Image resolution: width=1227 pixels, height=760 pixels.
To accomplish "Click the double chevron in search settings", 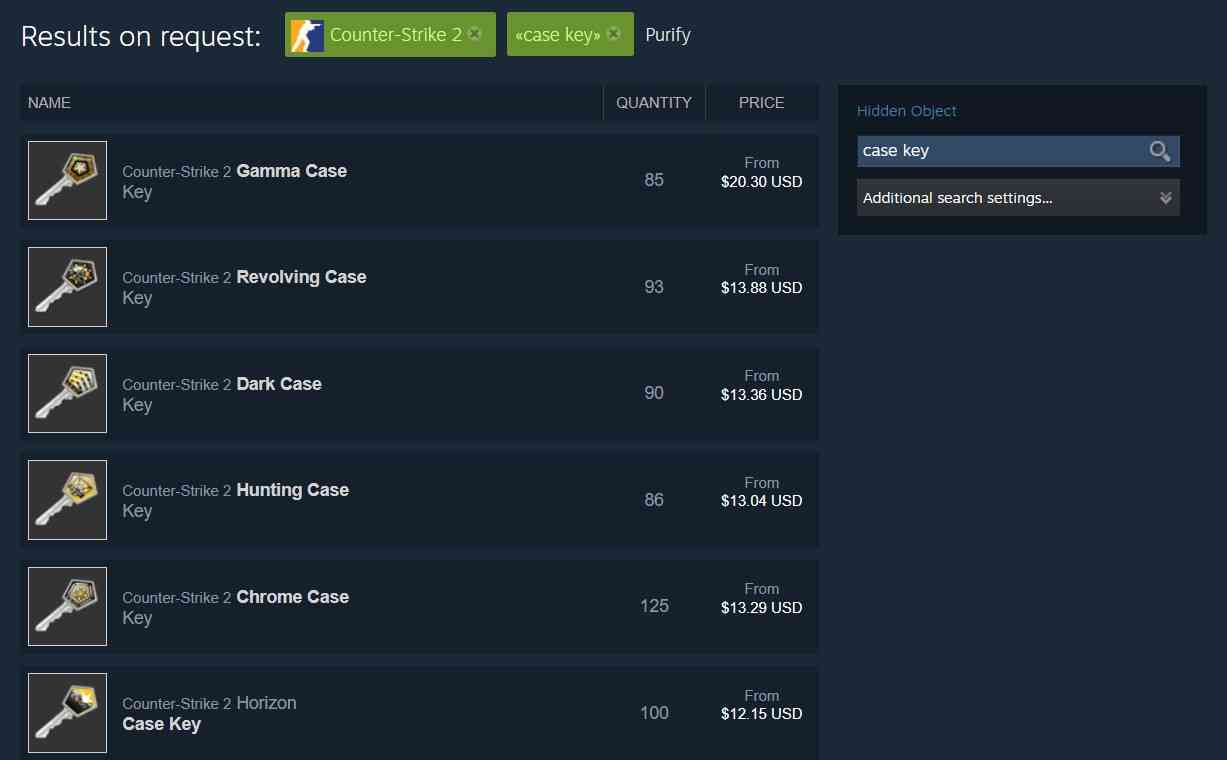I will (x=1165, y=198).
